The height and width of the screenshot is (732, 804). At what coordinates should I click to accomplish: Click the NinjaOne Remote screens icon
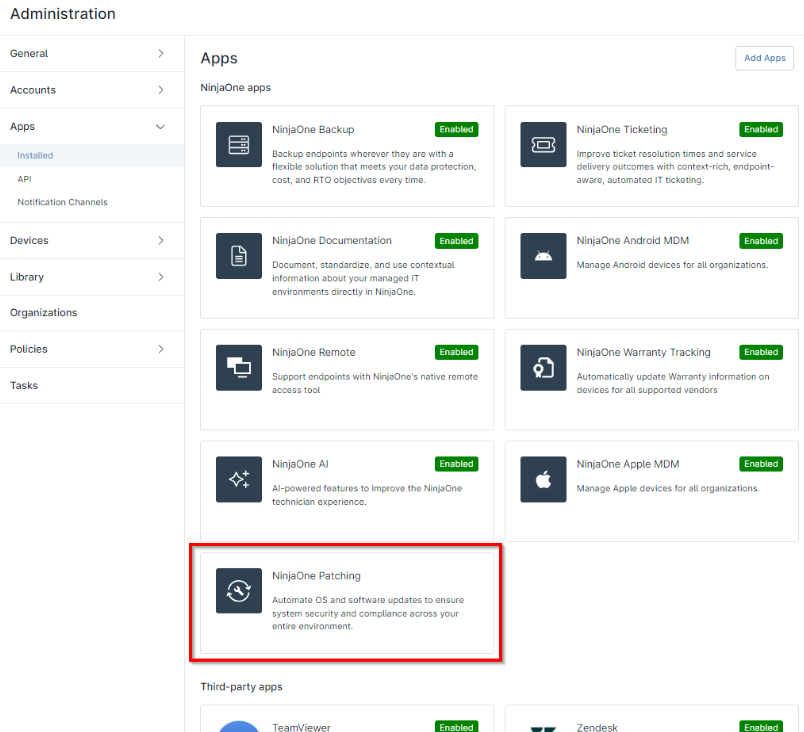click(239, 368)
